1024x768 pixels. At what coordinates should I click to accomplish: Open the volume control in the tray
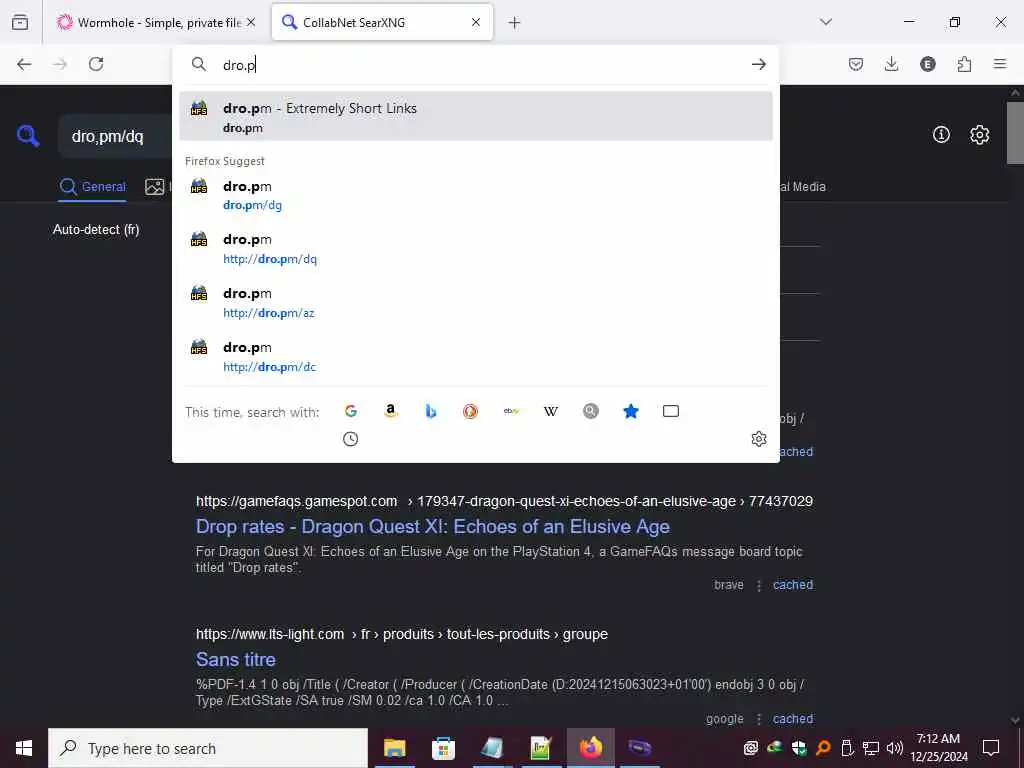coord(895,748)
